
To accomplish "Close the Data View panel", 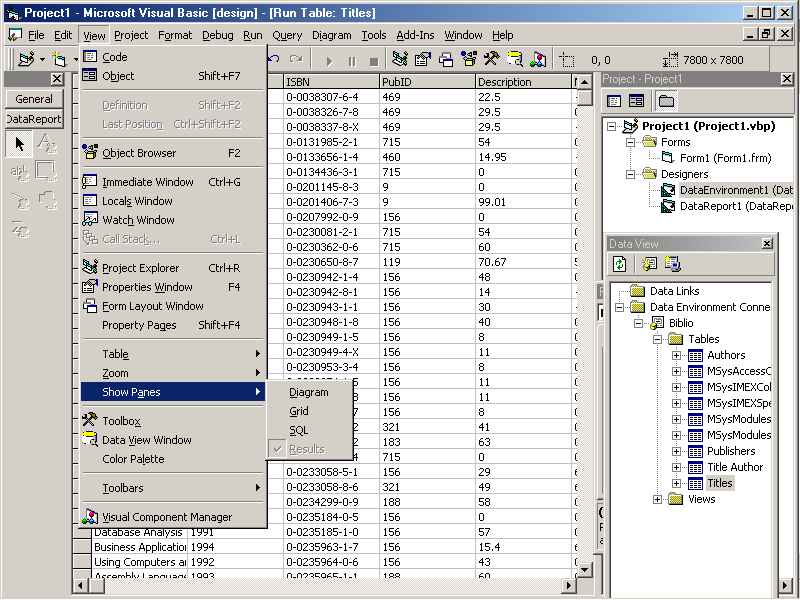I will (x=767, y=244).
